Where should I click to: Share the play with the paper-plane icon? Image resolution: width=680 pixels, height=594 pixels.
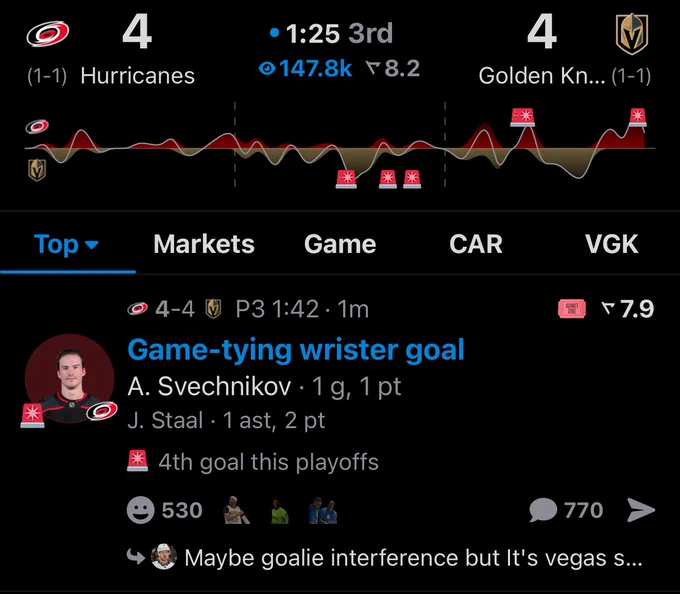(641, 510)
